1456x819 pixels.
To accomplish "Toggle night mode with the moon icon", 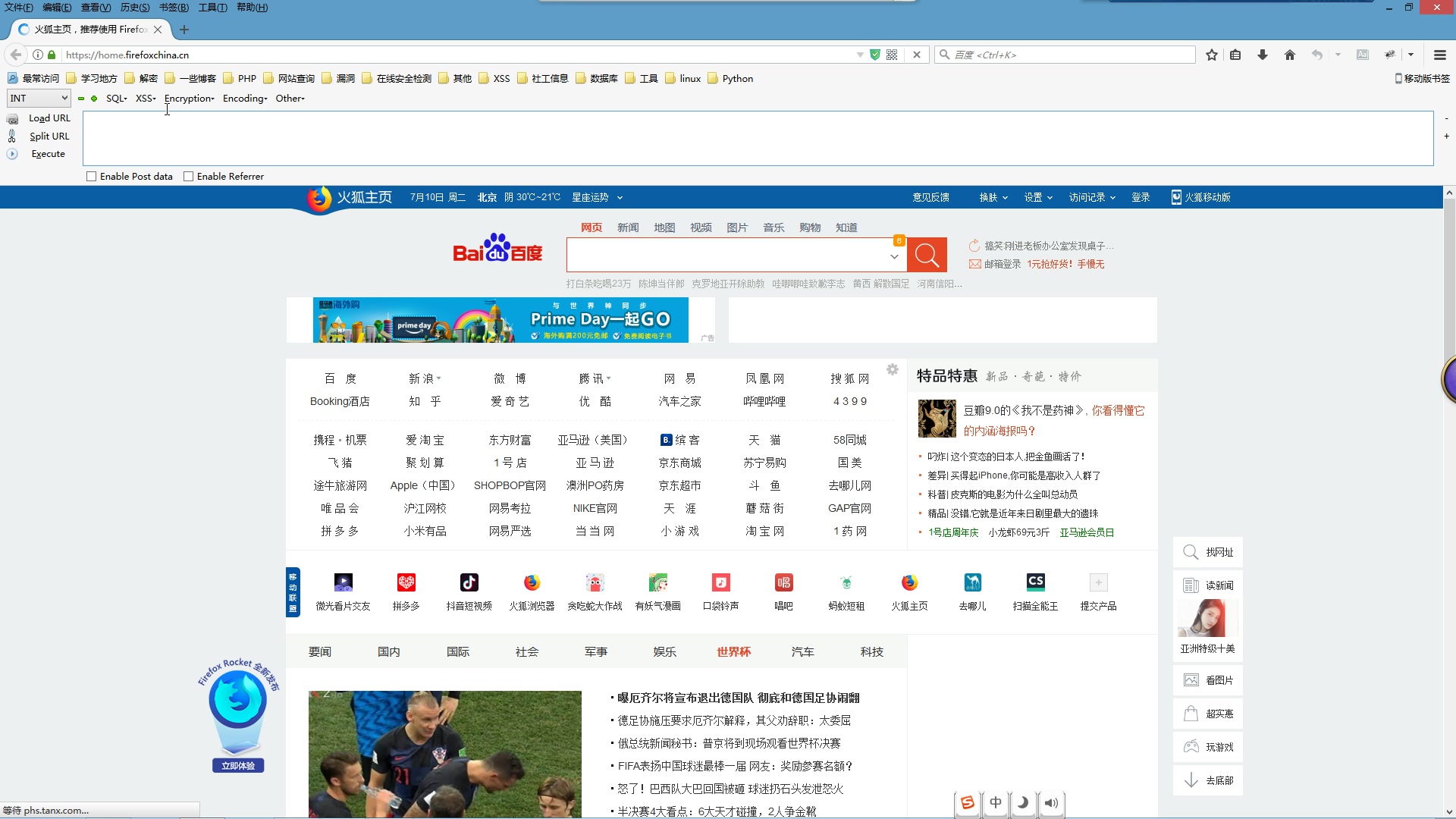I will 1023,802.
